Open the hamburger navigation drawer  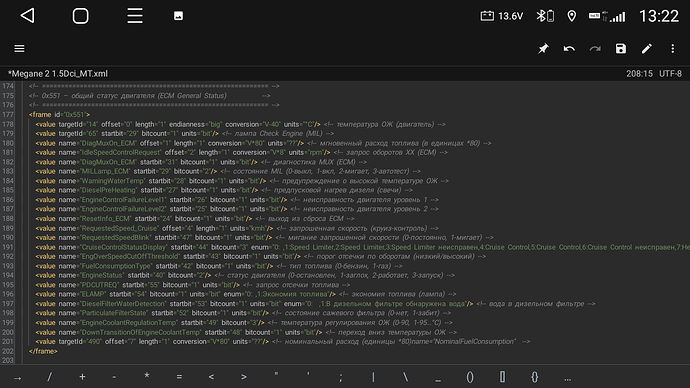coord(19,48)
